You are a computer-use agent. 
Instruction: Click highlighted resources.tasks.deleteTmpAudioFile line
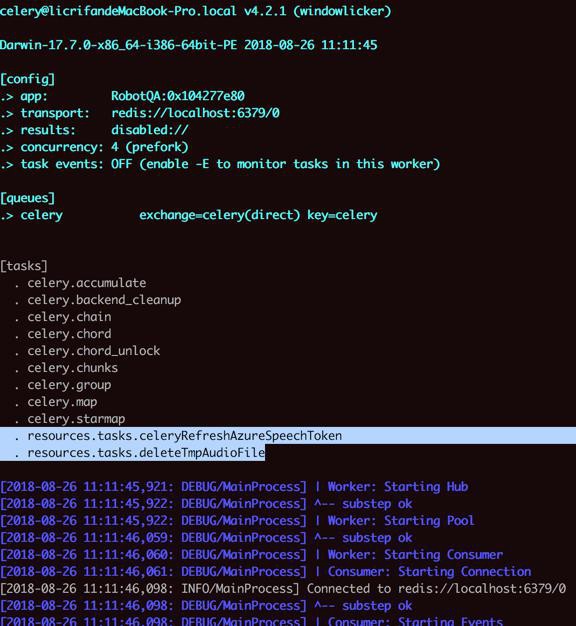pyautogui.click(x=133, y=453)
